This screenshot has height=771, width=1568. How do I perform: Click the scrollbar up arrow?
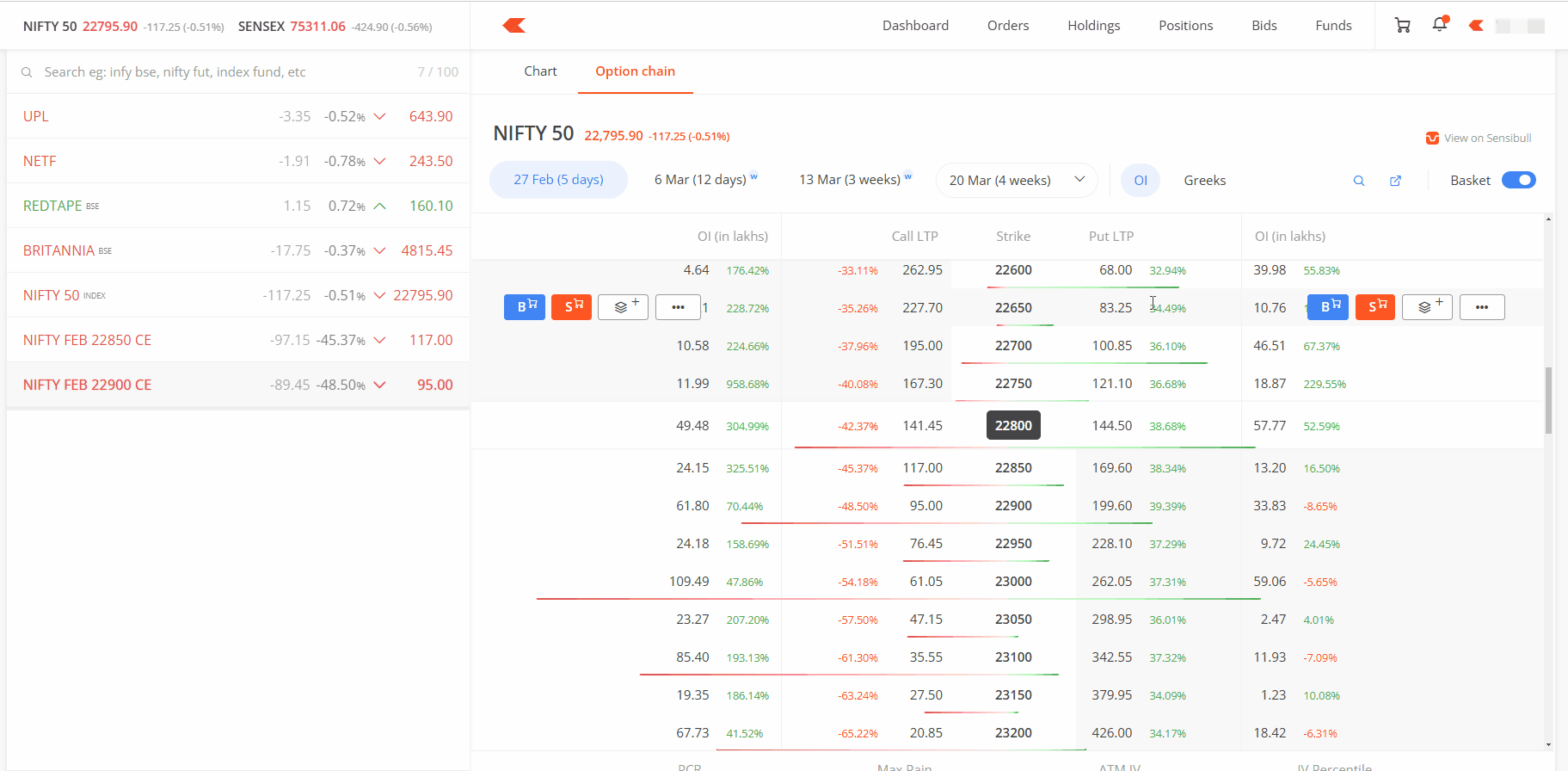point(1548,219)
